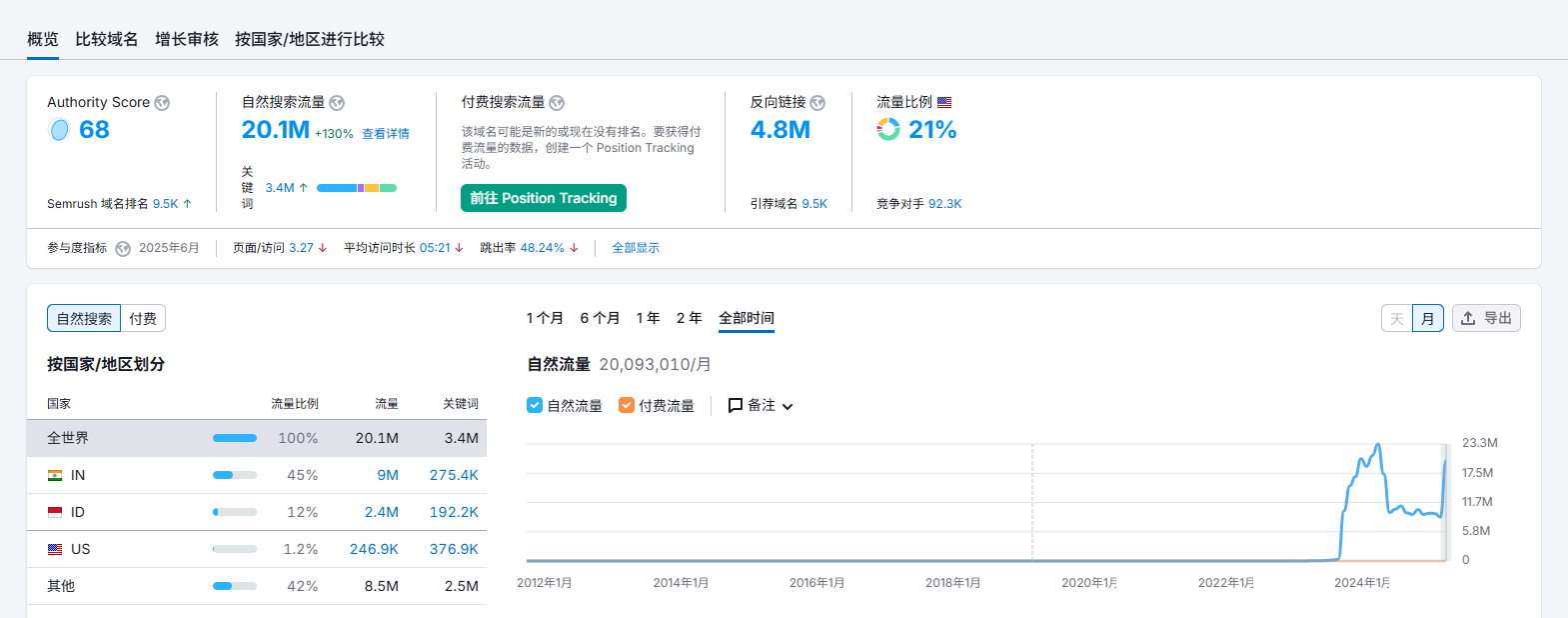The image size is (1568, 618).
Task: Click 前往 Position Tracking button
Action: tap(544, 198)
